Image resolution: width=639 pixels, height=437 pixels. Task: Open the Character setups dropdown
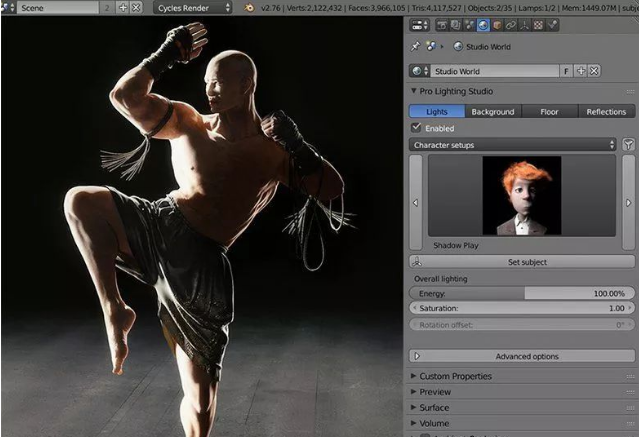click(513, 145)
